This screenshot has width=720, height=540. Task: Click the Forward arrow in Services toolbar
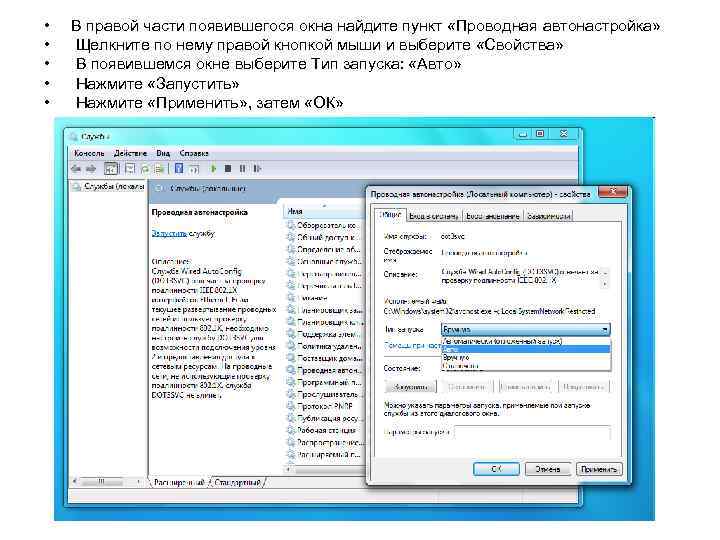pos(91,169)
